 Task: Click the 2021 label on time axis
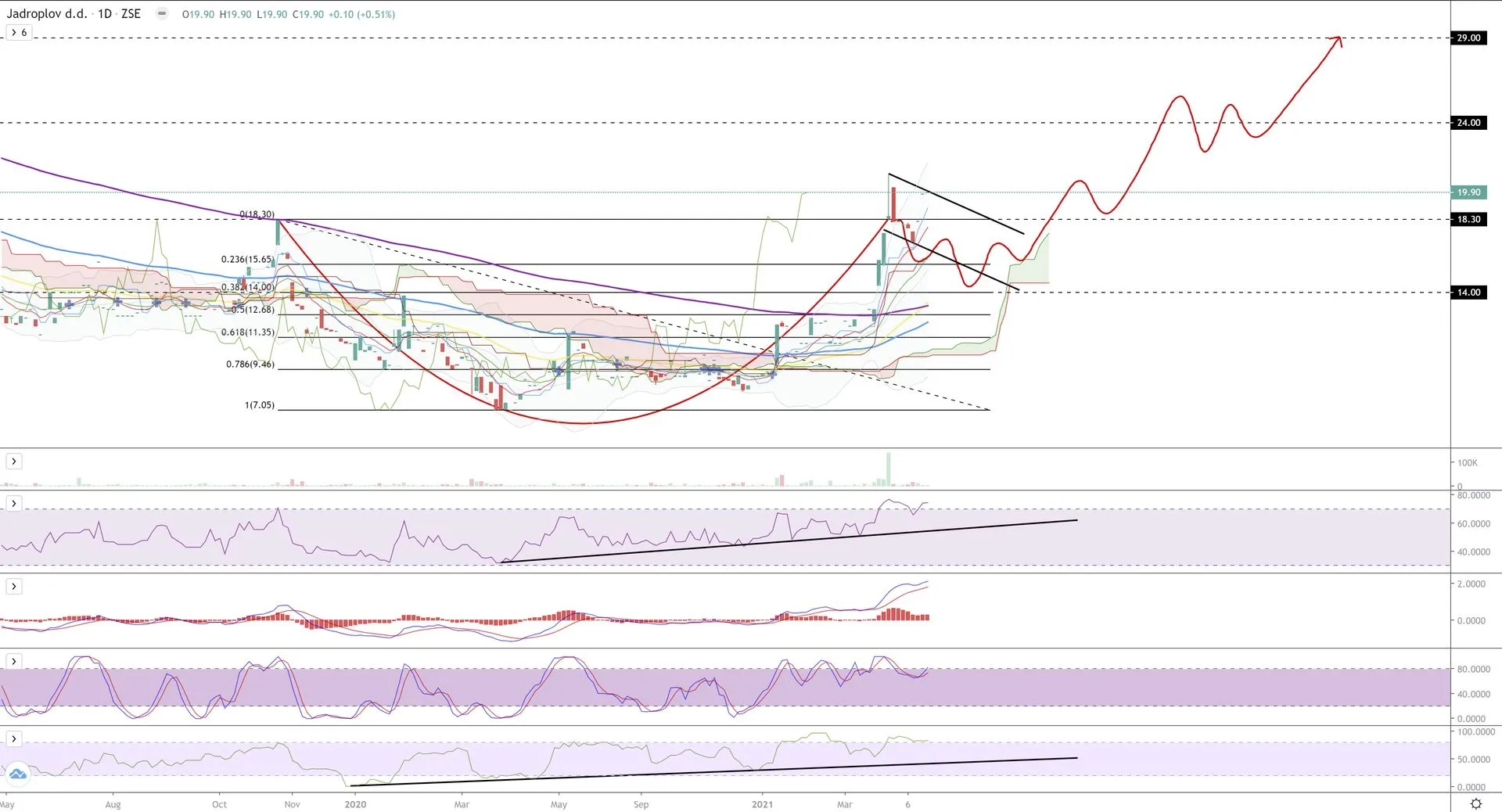(761, 804)
